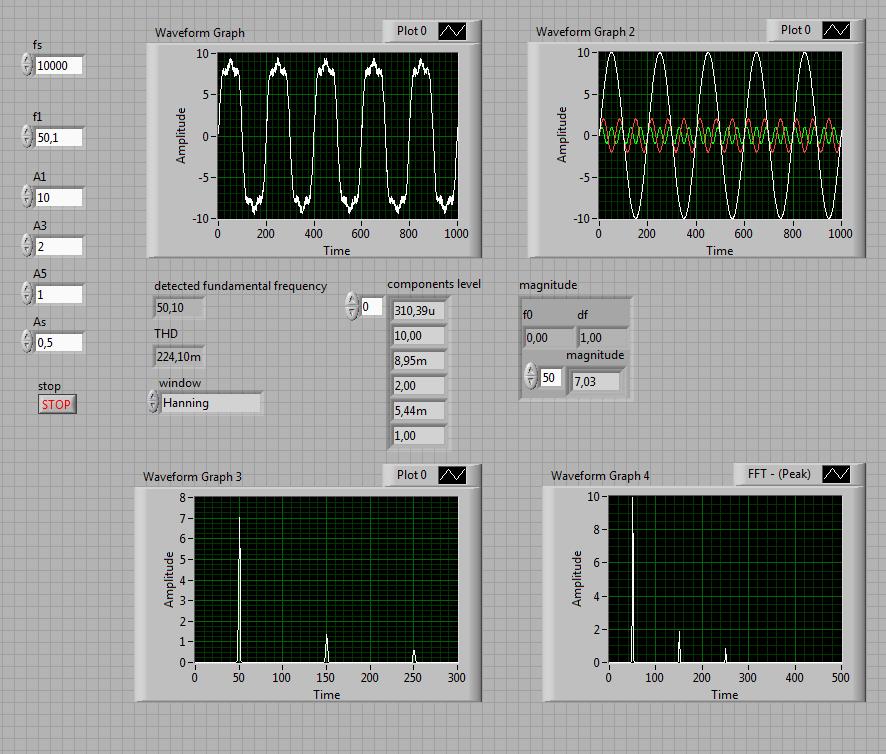The image size is (886, 754).
Task: Click the Waveform Graph 4 FFT plot
Action: click(x=725, y=579)
